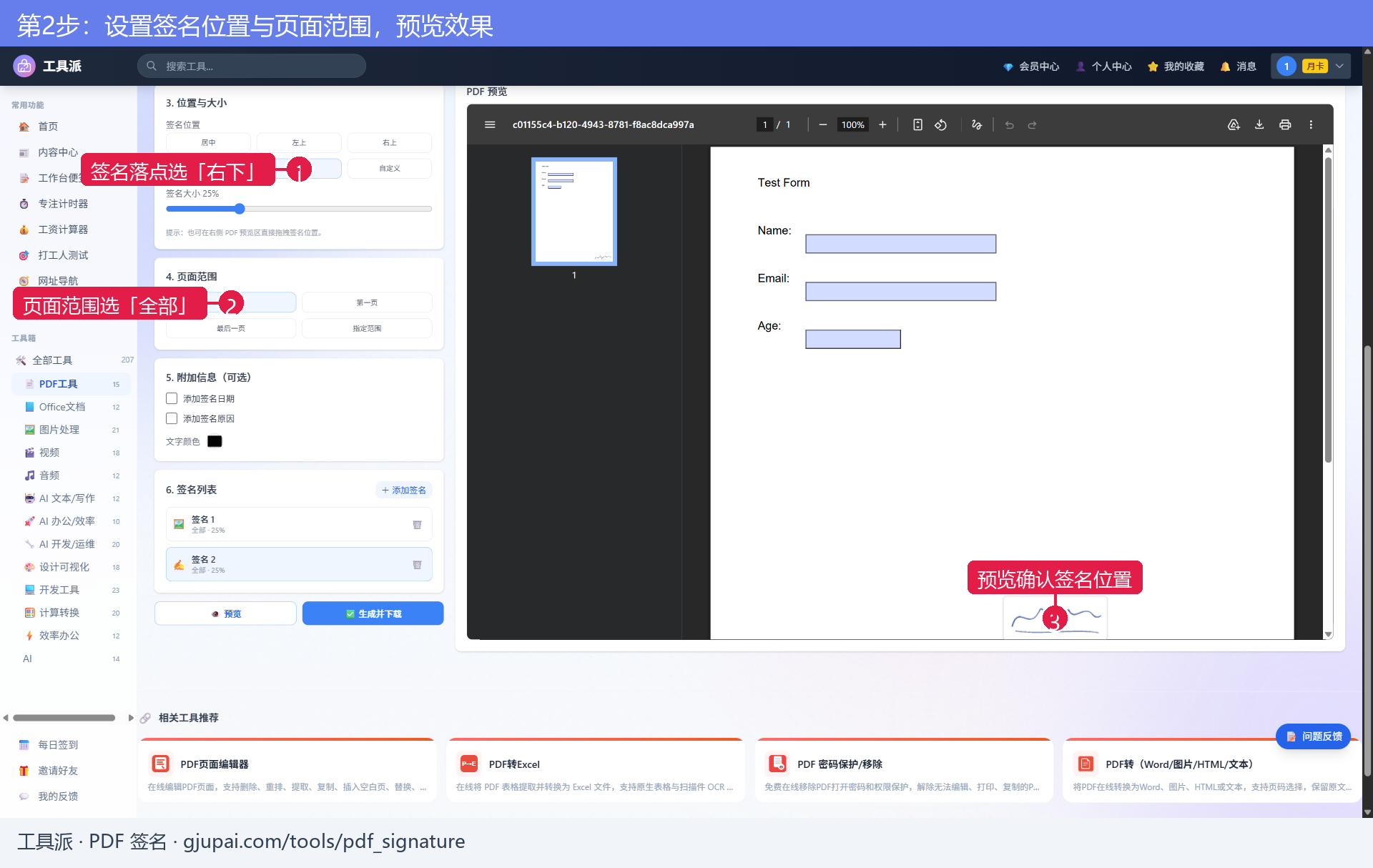Open 我的收藏 favorites
Image resolution: width=1373 pixels, height=868 pixels.
(x=1176, y=66)
